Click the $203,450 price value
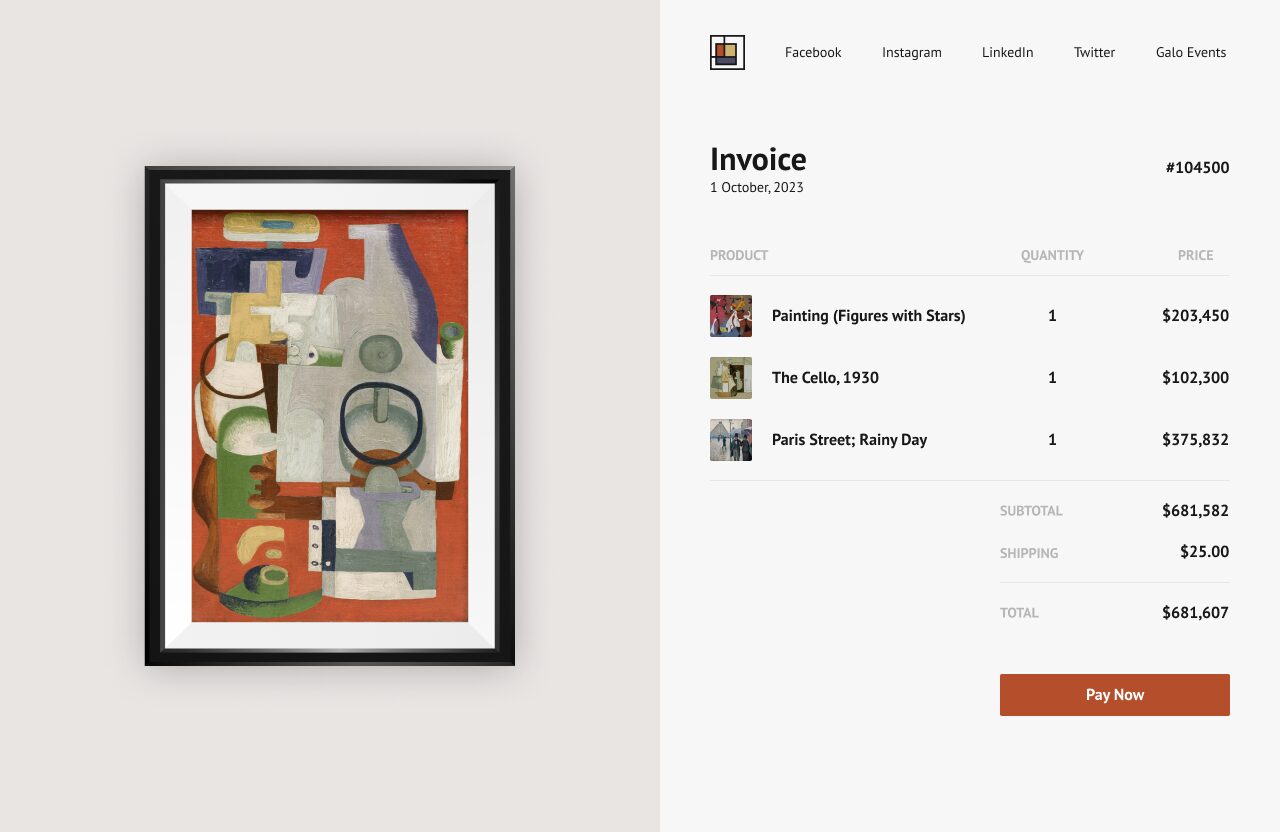 1196,316
